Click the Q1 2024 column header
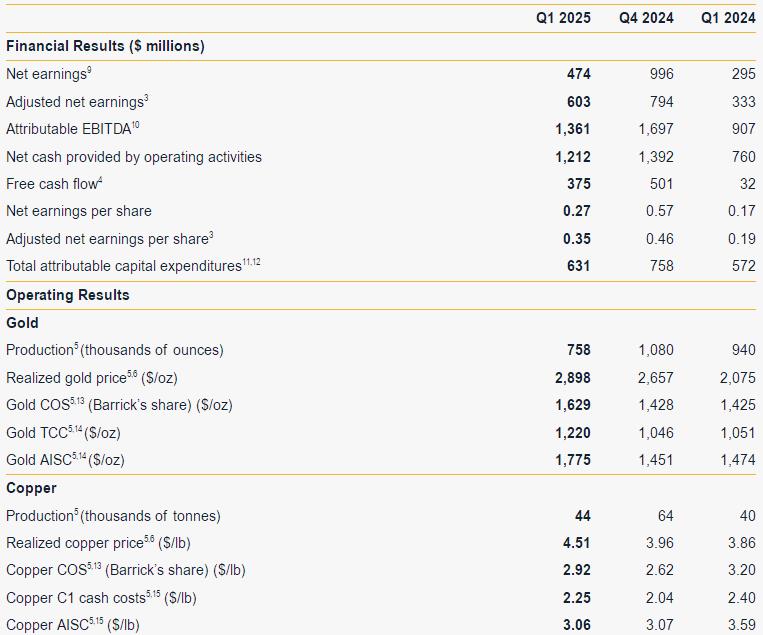763x635 pixels. click(728, 18)
